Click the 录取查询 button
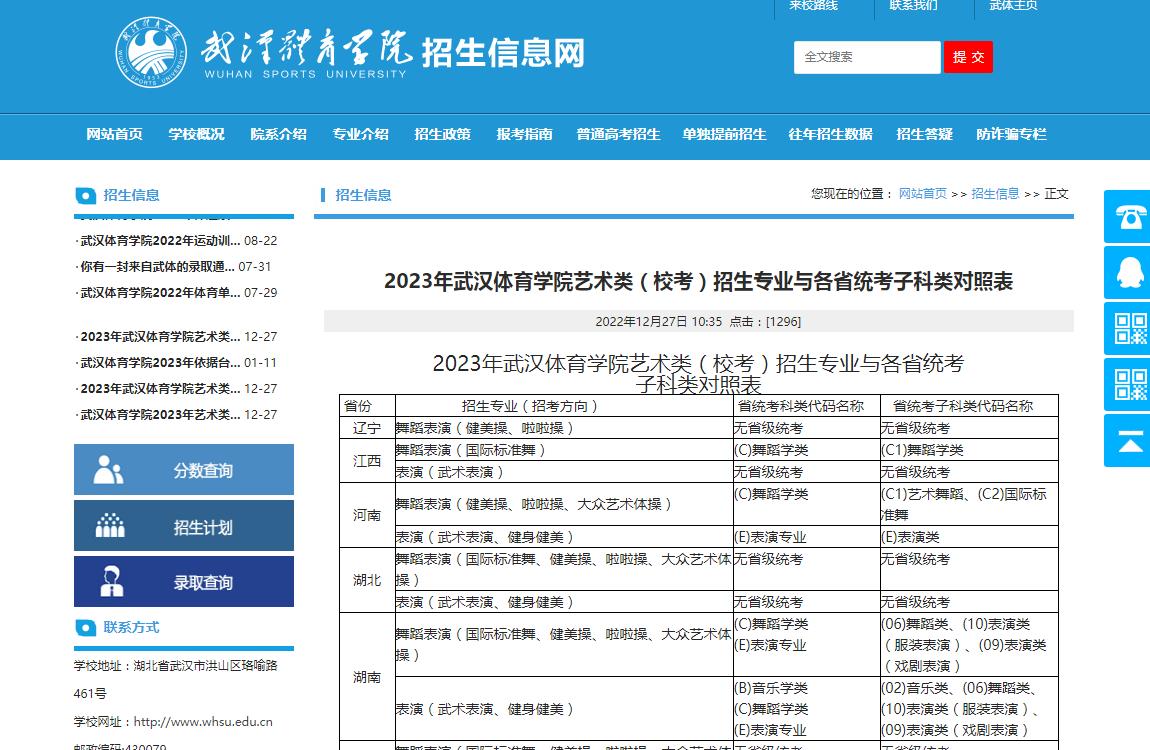 [x=184, y=581]
